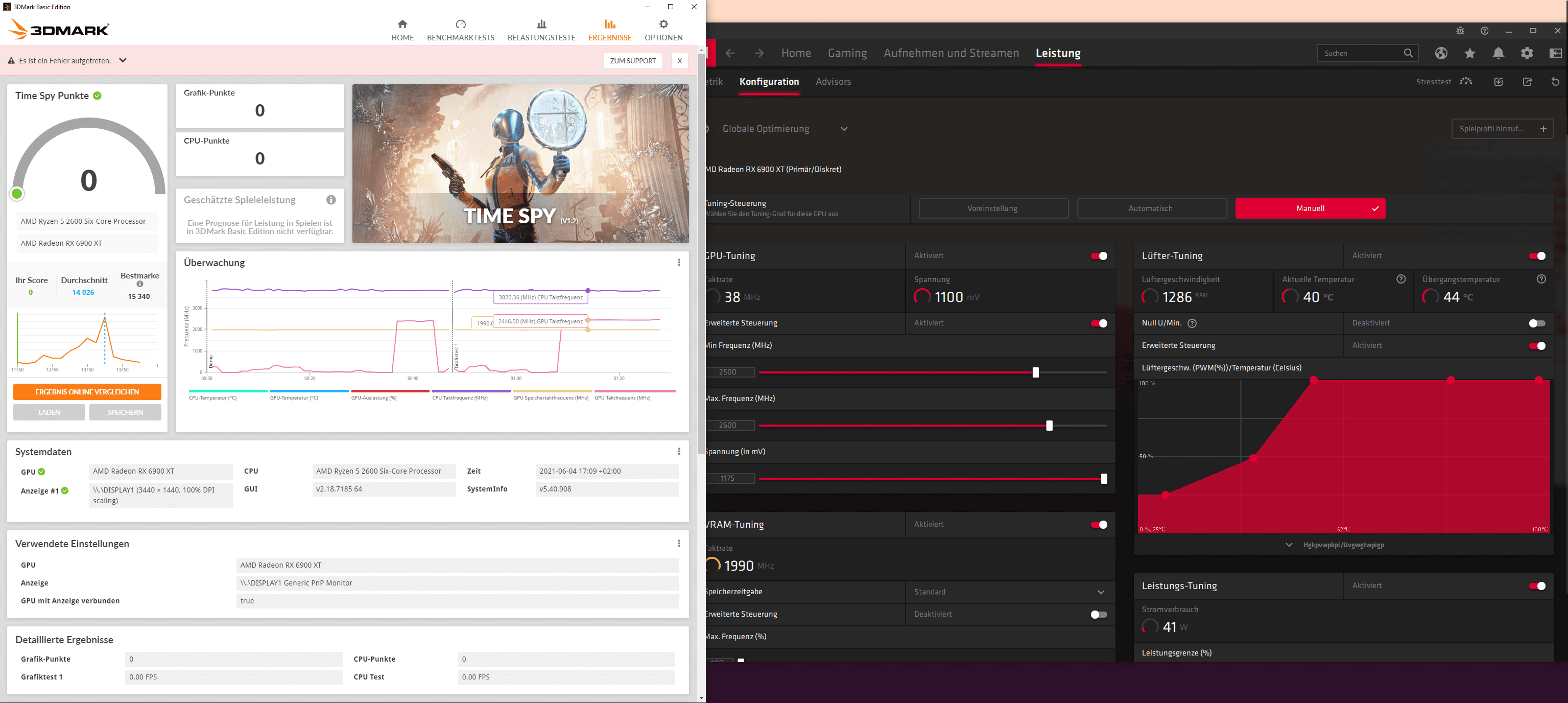Turn off Leistungs-Tuning switch
The width and height of the screenshot is (1568, 703).
click(1536, 586)
